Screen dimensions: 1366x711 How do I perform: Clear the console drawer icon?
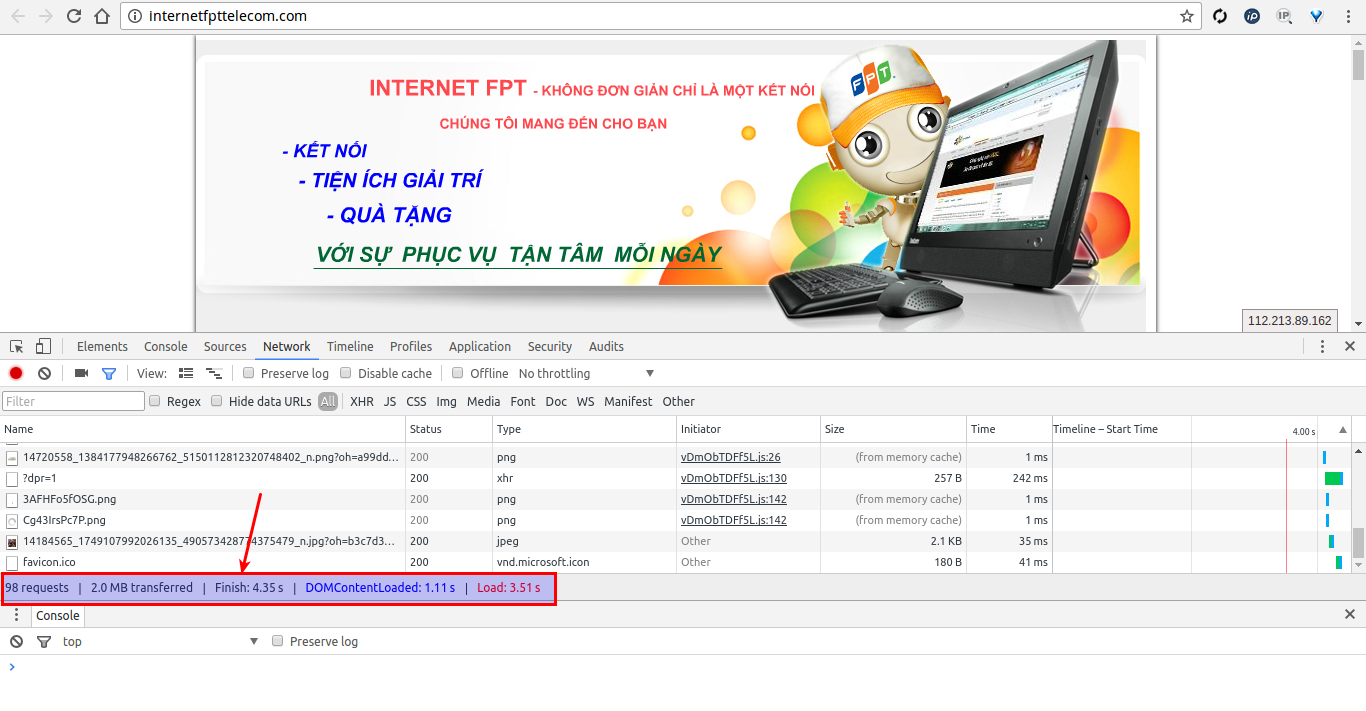coord(16,641)
